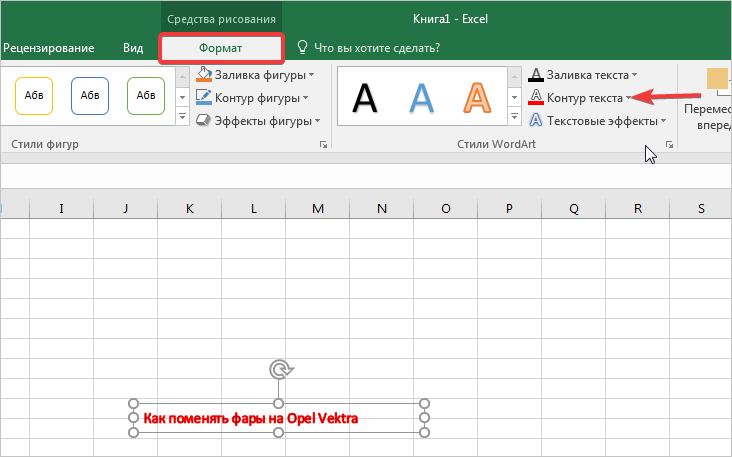Image resolution: width=732 pixels, height=457 pixels.
Task: Click the Контур фигуры pencil icon
Action: tap(204, 98)
